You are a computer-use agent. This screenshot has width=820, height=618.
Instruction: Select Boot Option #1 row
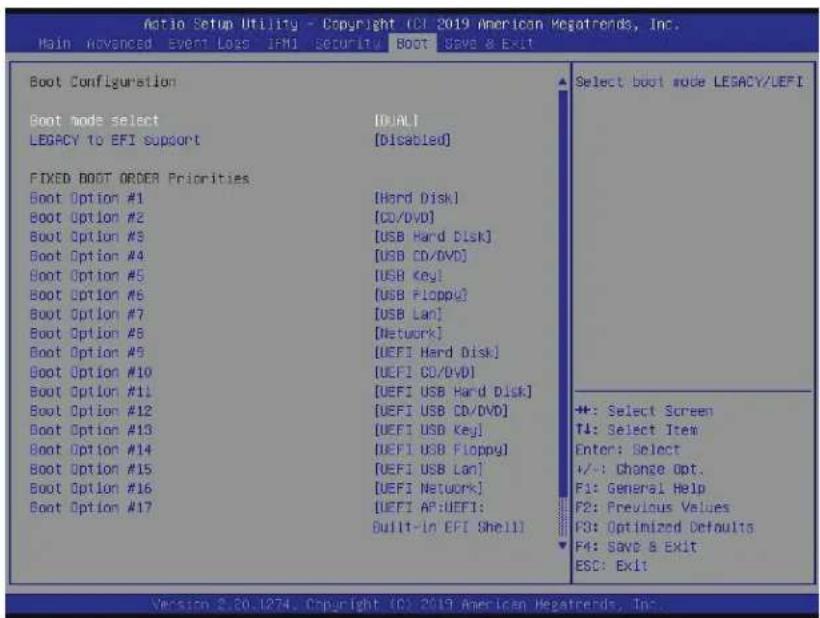(86, 198)
